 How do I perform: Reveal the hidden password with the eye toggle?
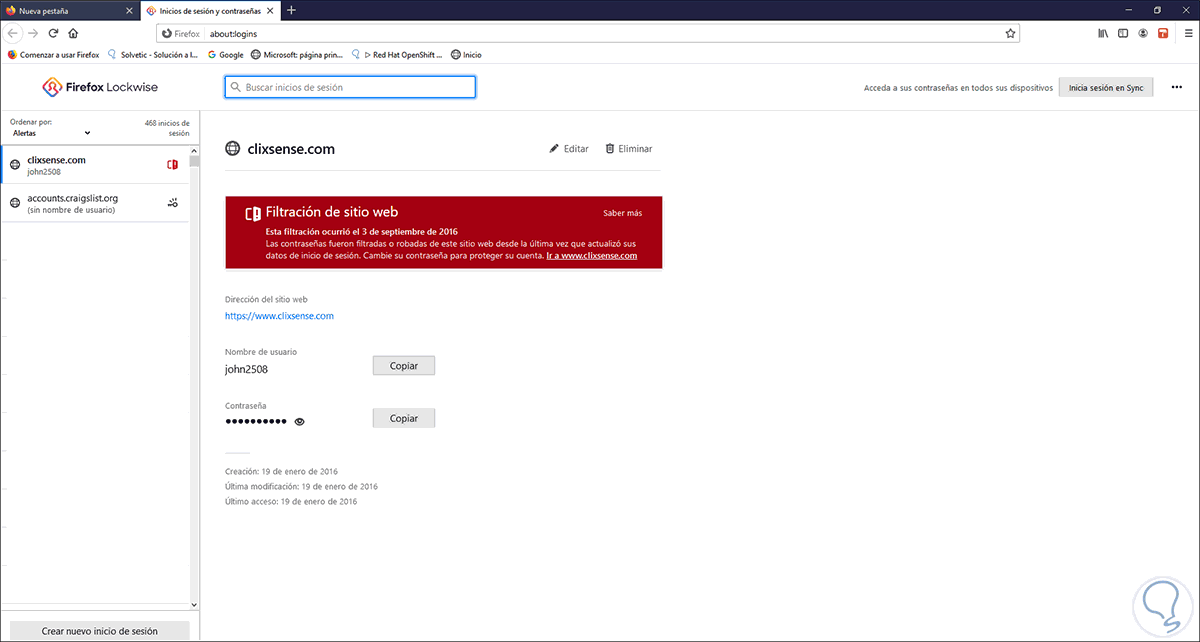click(299, 421)
